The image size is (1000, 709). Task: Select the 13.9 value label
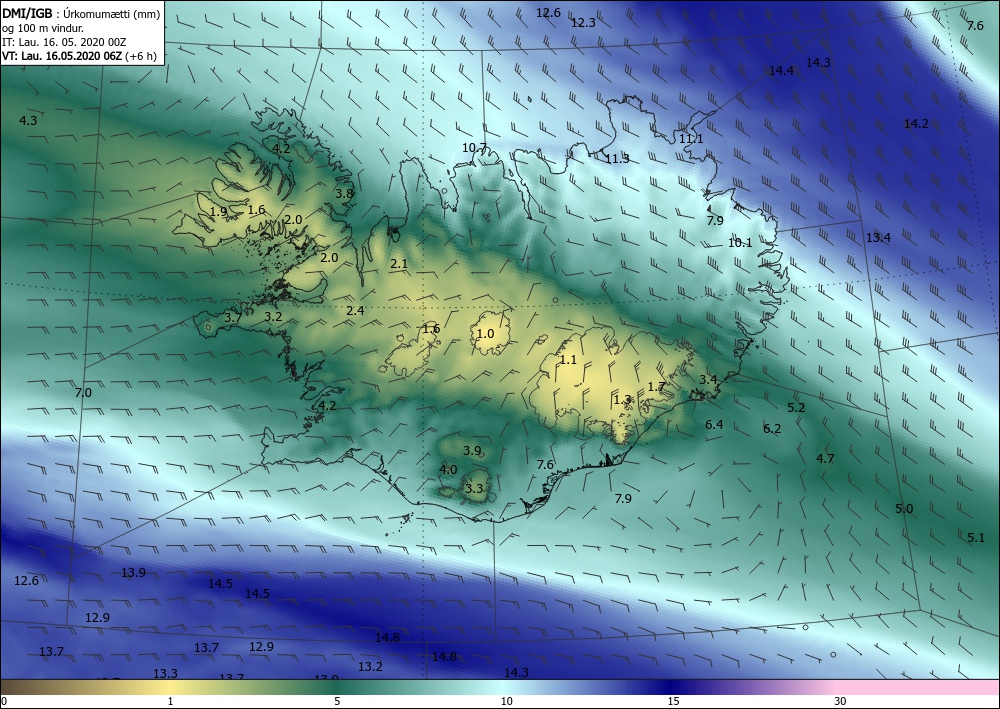133,573
